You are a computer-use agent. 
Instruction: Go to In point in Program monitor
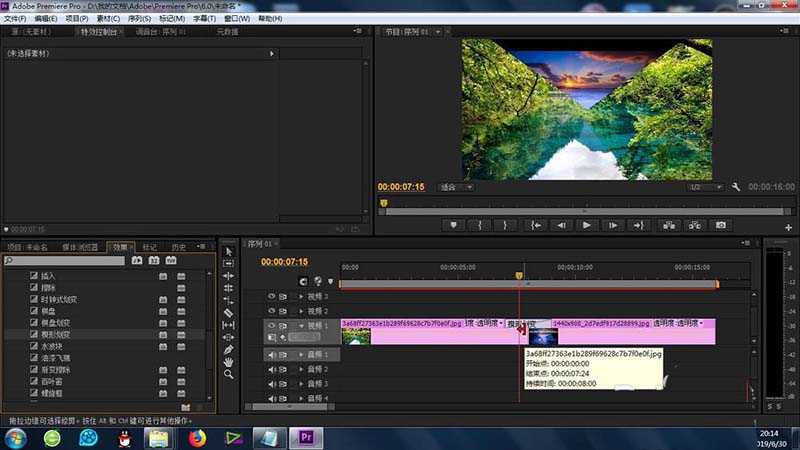pos(536,225)
